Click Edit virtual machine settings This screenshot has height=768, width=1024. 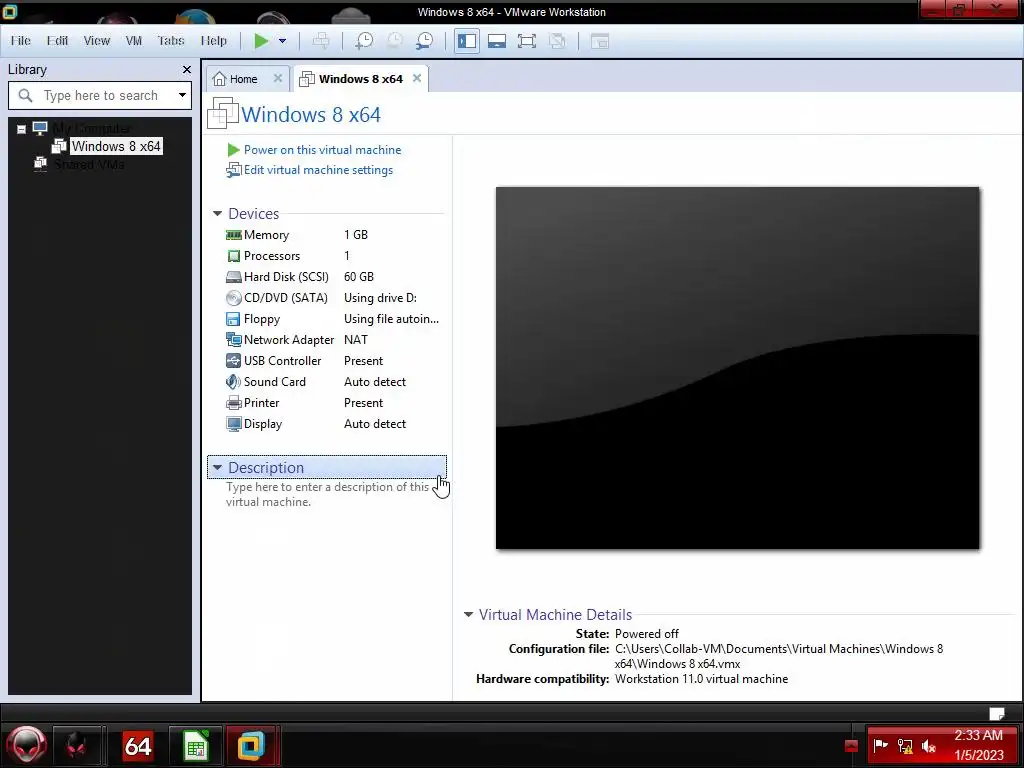[x=318, y=170]
